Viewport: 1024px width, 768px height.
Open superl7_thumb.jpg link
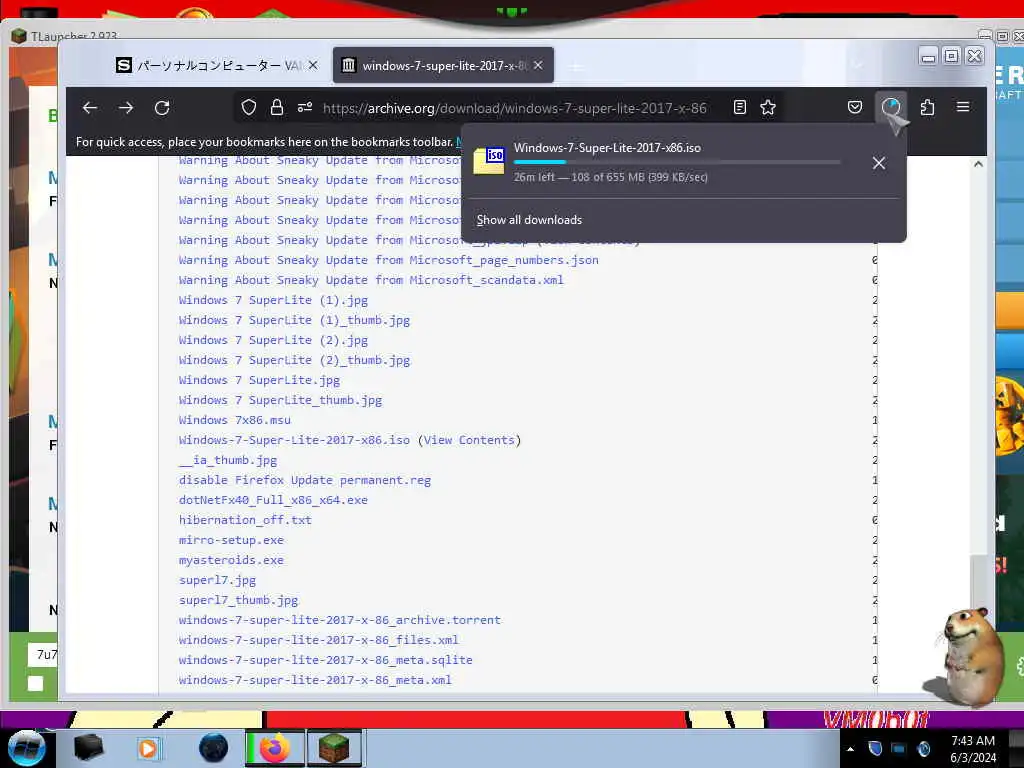(x=238, y=600)
